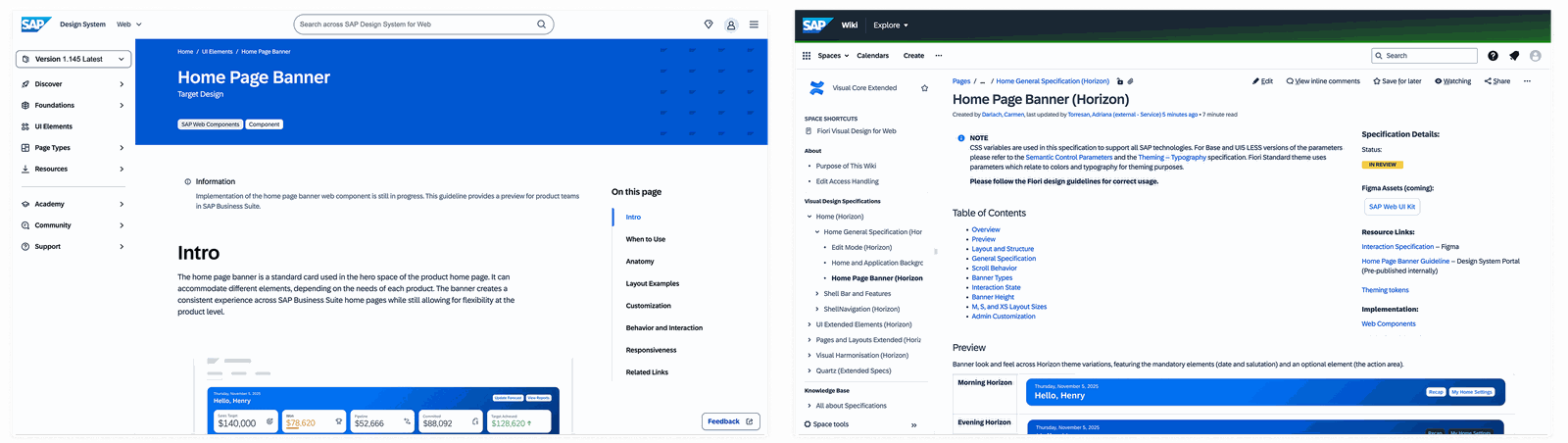Viewport: 1568px width, 443px height.
Task: Open the Explore dropdown in Wiki header
Action: coord(891,25)
